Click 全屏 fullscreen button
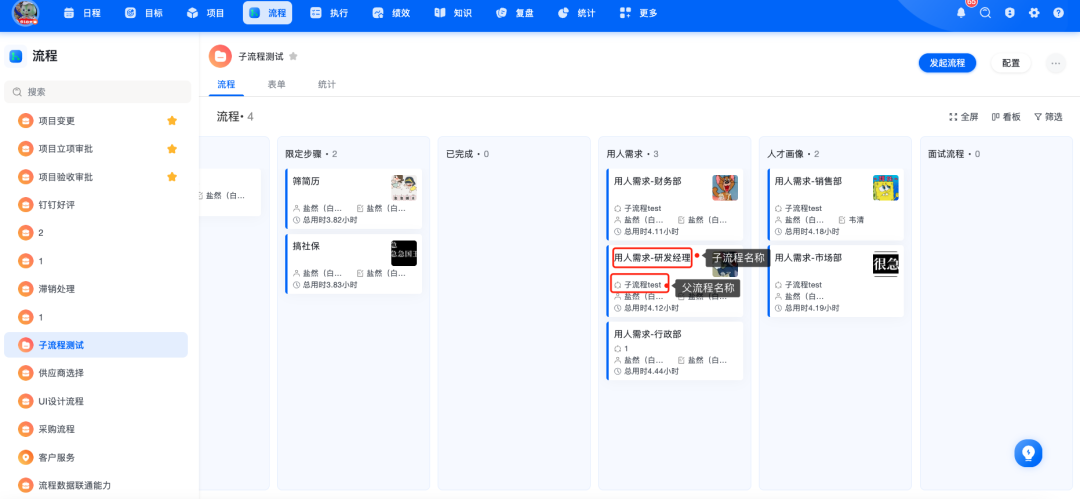This screenshot has height=499, width=1080. (x=963, y=117)
